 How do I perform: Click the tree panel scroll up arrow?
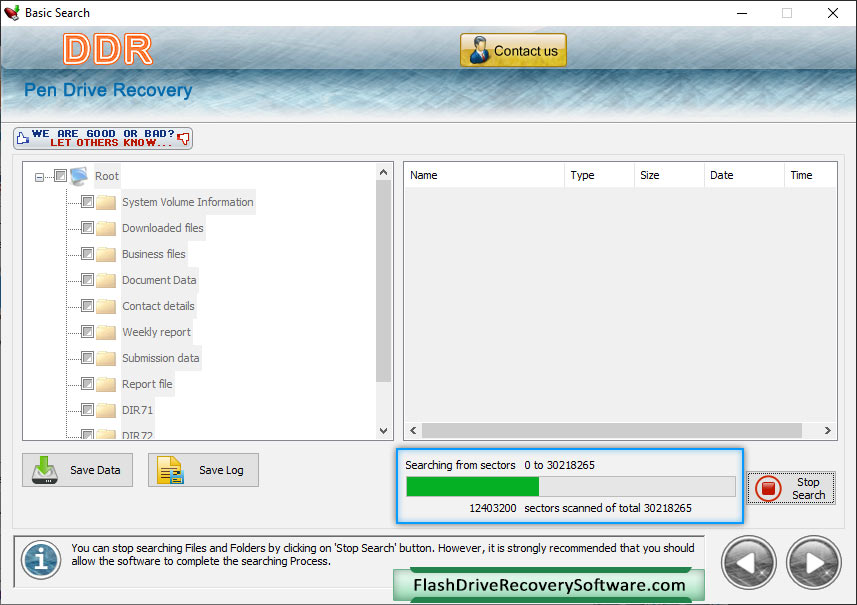coord(384,172)
